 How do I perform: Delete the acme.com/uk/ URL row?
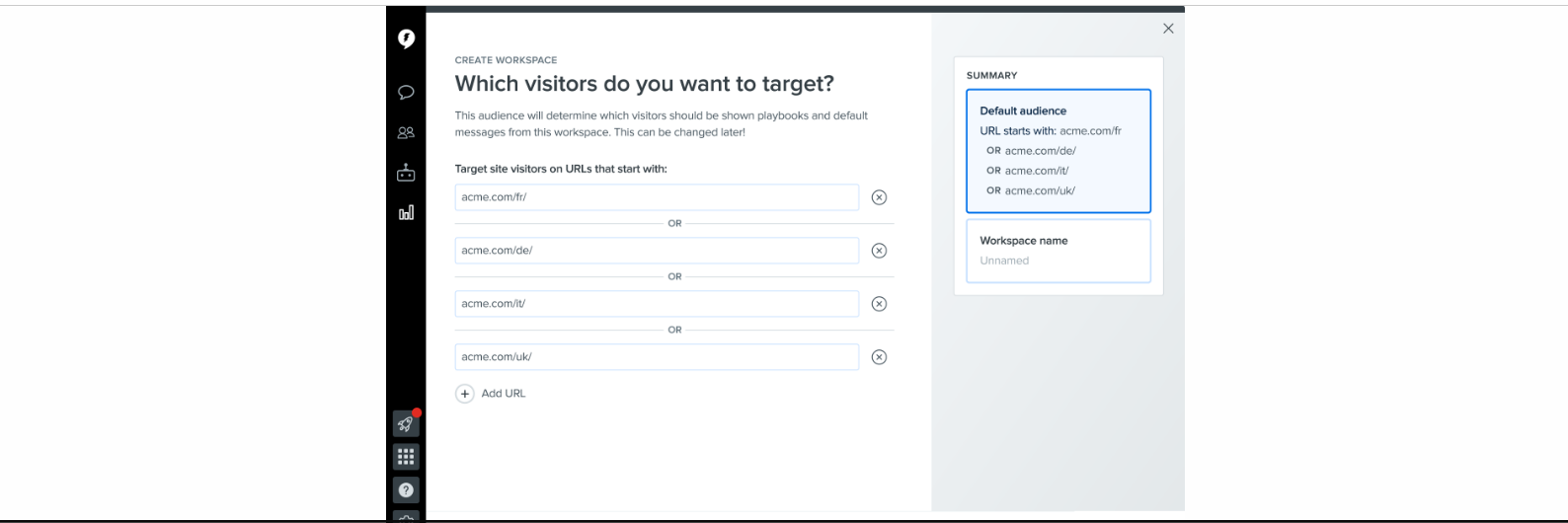879,357
